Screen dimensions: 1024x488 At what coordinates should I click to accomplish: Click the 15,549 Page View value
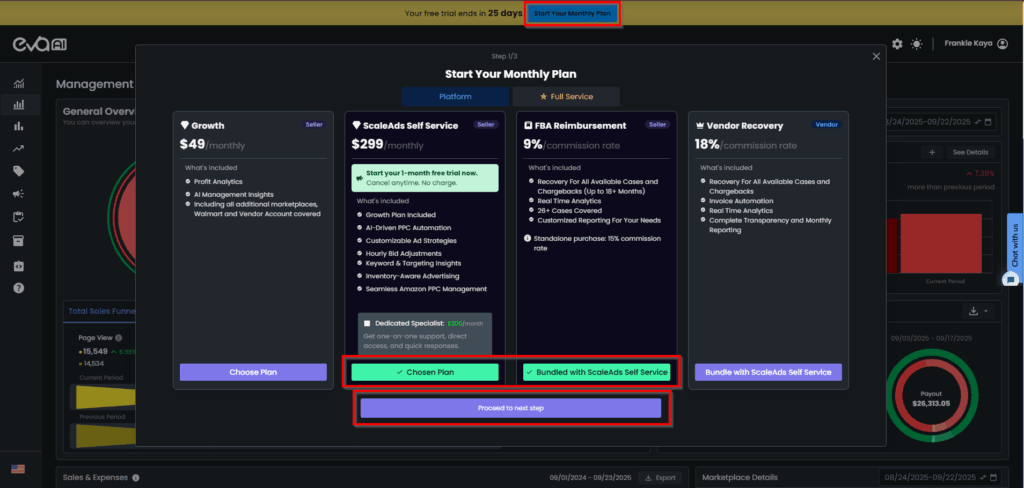coord(95,351)
